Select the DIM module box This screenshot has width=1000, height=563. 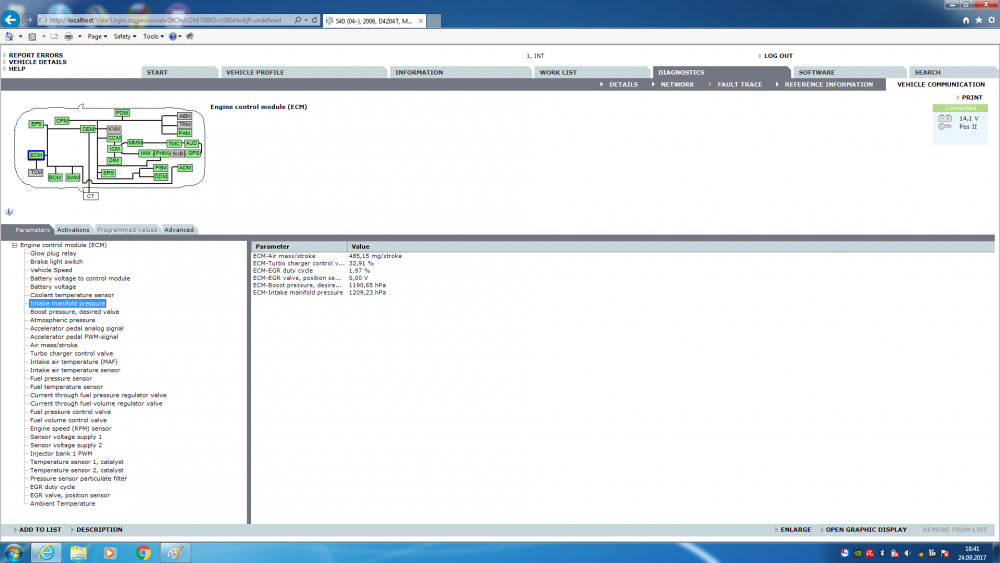tap(114, 160)
